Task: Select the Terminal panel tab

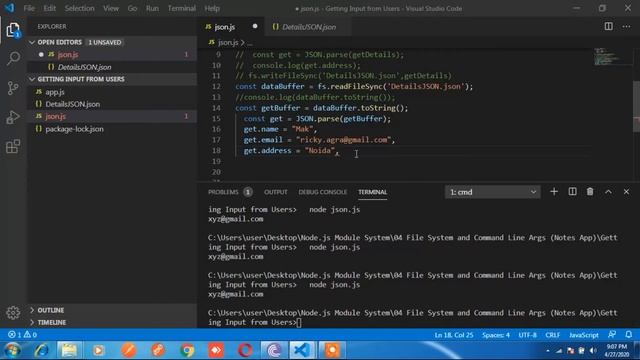Action: 372,192
